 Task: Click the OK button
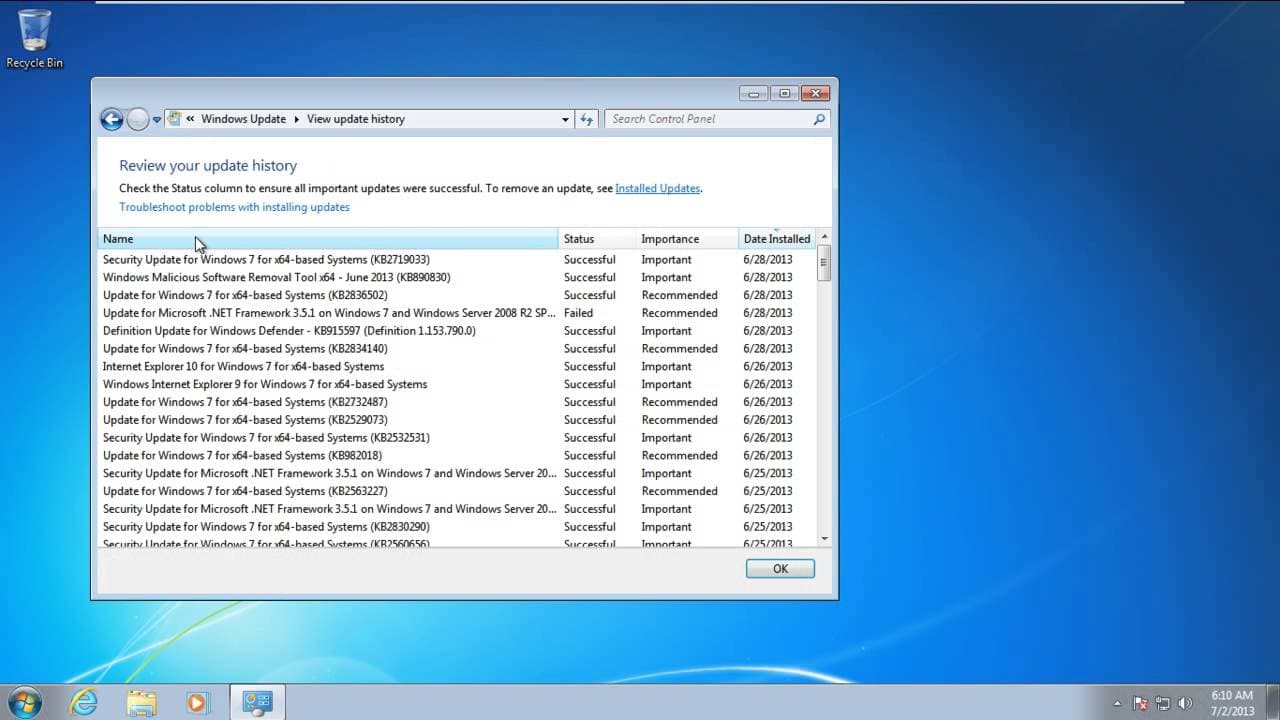click(x=780, y=568)
